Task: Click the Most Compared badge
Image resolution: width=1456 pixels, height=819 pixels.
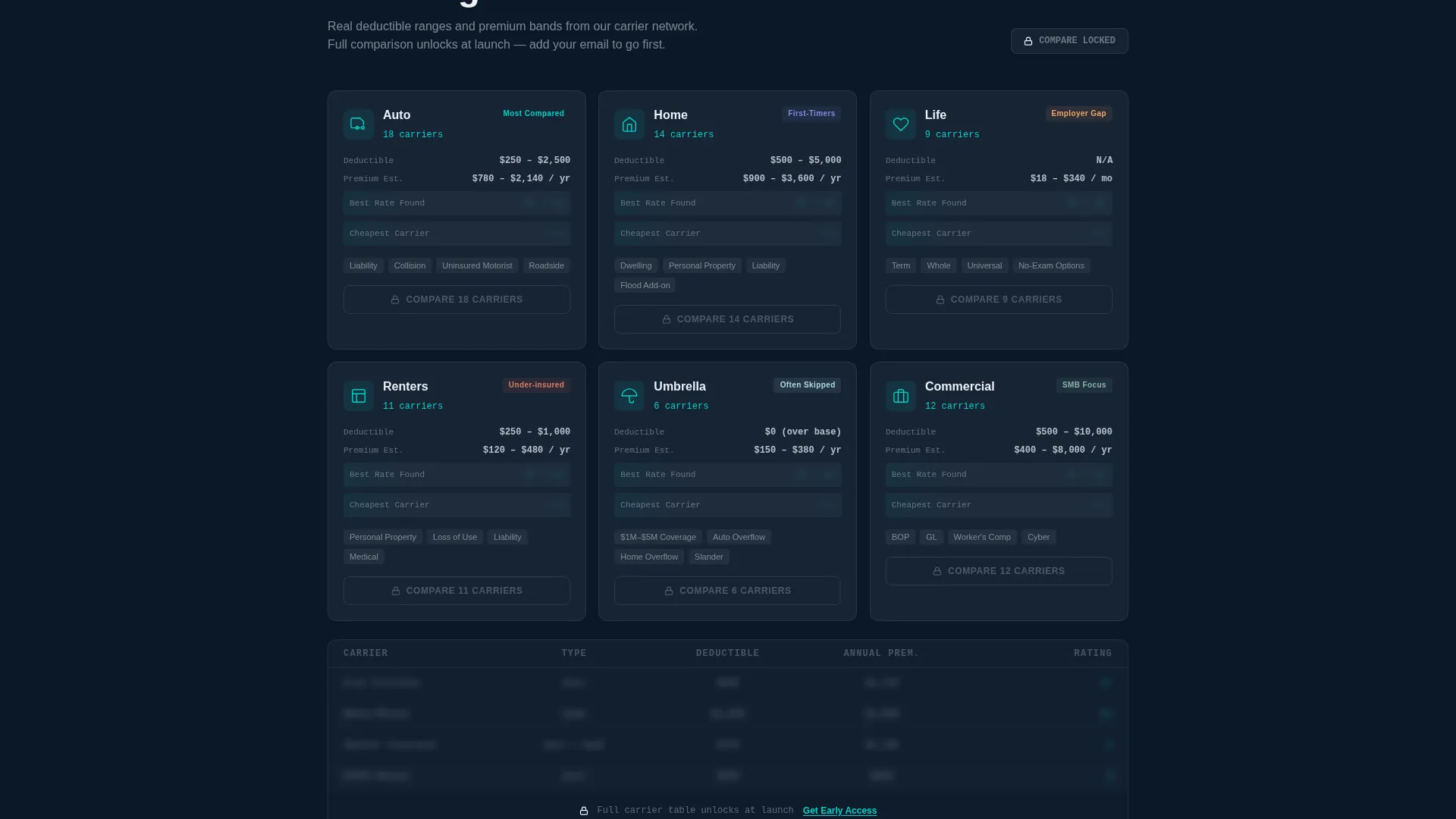Action: (x=533, y=114)
